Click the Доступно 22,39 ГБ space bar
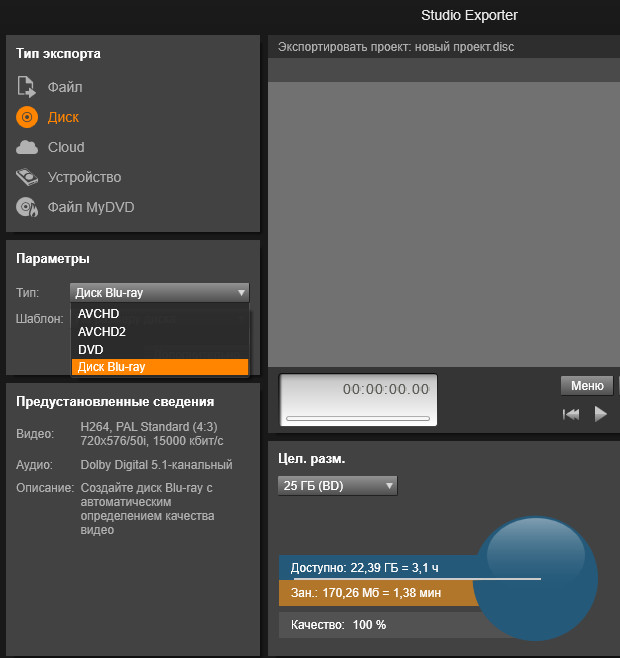 [x=378, y=567]
